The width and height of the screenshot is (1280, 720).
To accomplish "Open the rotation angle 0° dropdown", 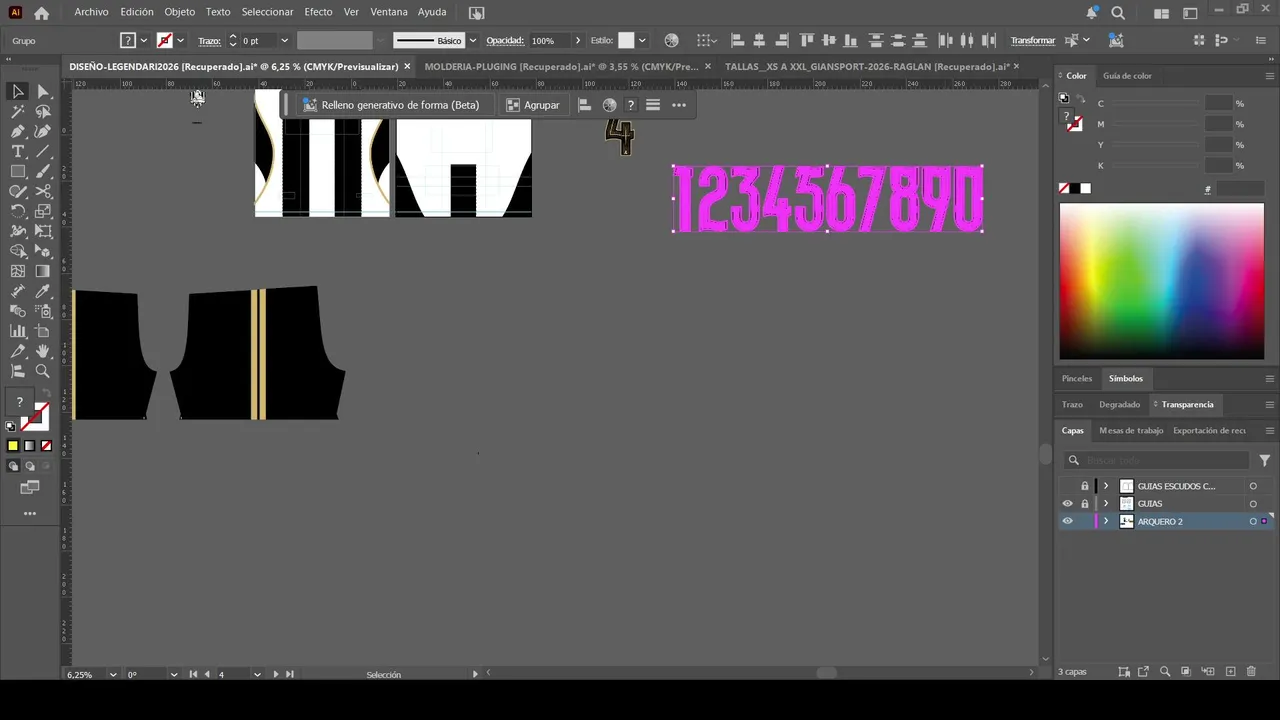I will (x=174, y=675).
